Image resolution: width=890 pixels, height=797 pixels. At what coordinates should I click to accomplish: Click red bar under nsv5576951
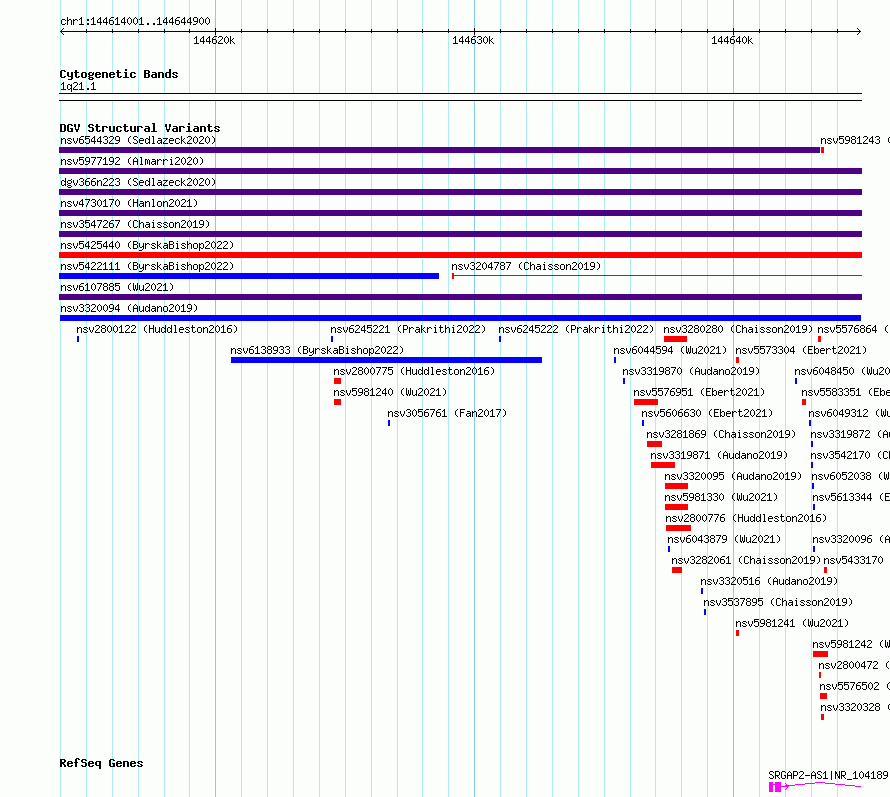646,402
